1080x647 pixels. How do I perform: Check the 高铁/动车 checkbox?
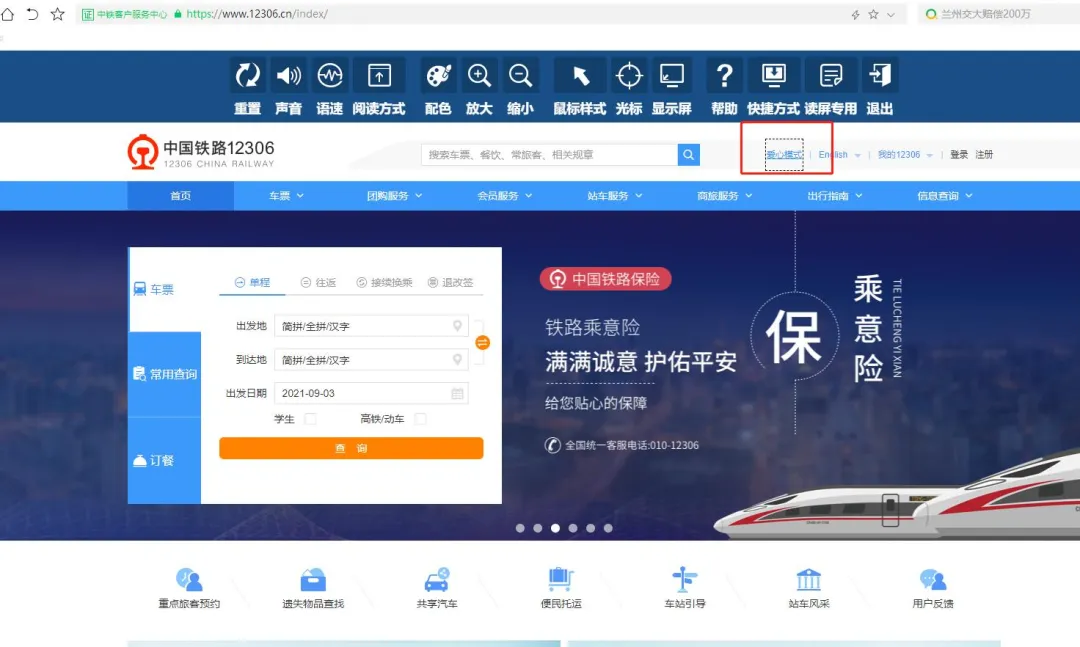pos(420,419)
